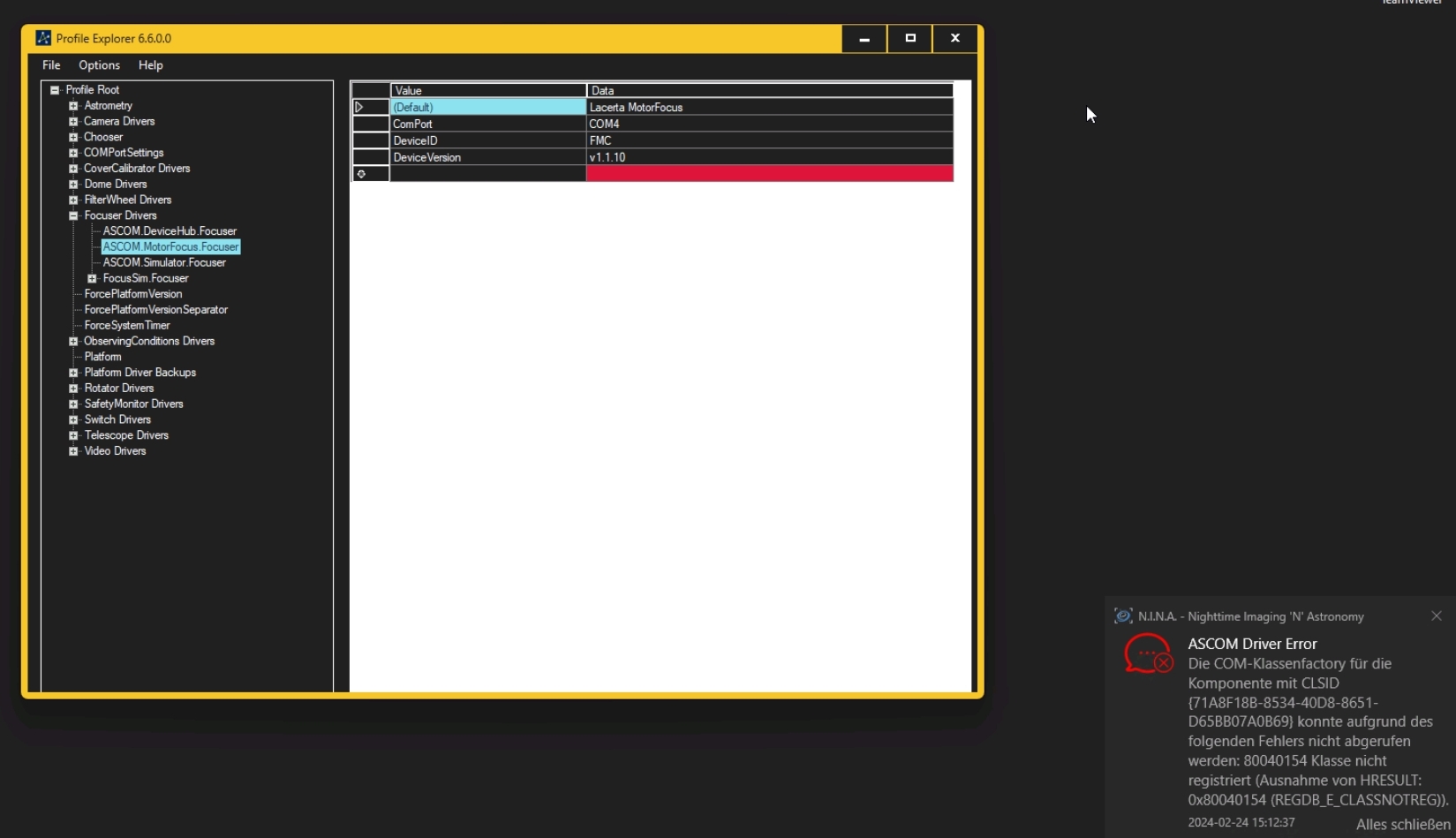Expand the SafetyMonitor Drivers node

pyautogui.click(x=73, y=404)
